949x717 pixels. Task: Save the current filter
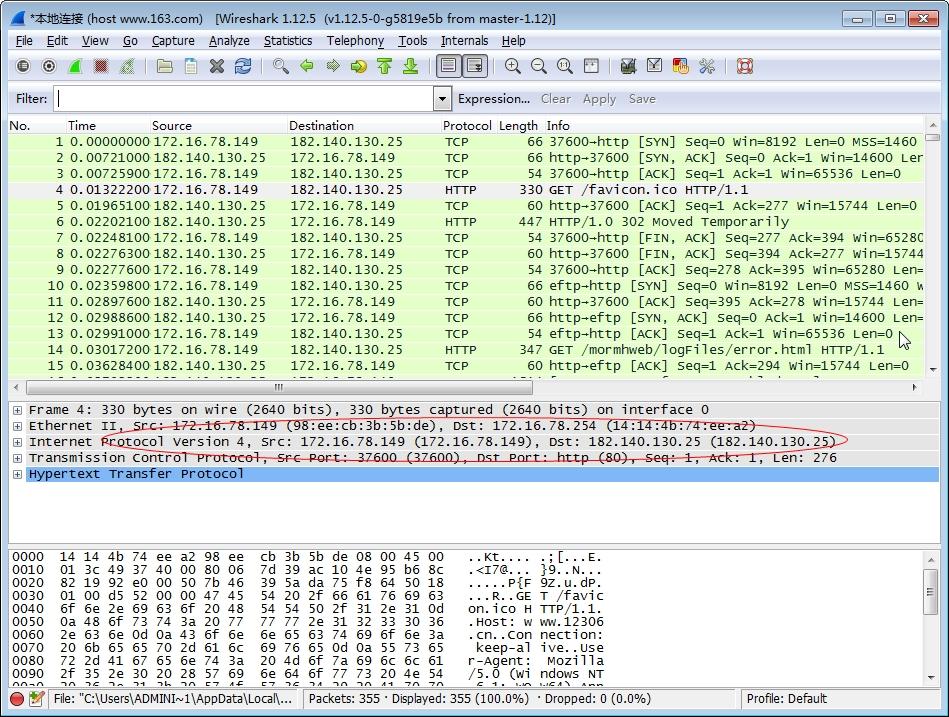tap(642, 99)
